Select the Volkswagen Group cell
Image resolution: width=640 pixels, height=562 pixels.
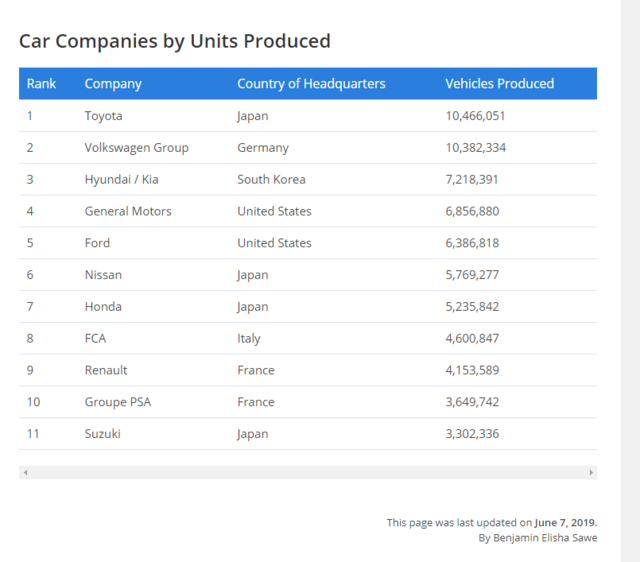click(136, 148)
